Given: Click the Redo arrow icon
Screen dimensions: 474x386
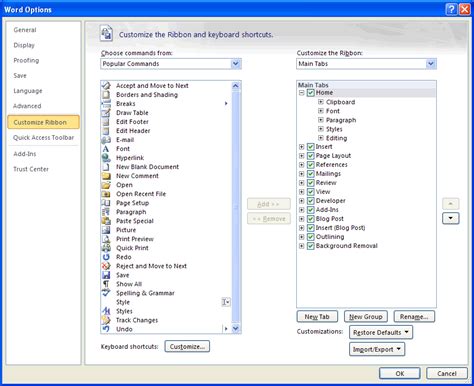Looking at the screenshot, I should click(x=106, y=257).
